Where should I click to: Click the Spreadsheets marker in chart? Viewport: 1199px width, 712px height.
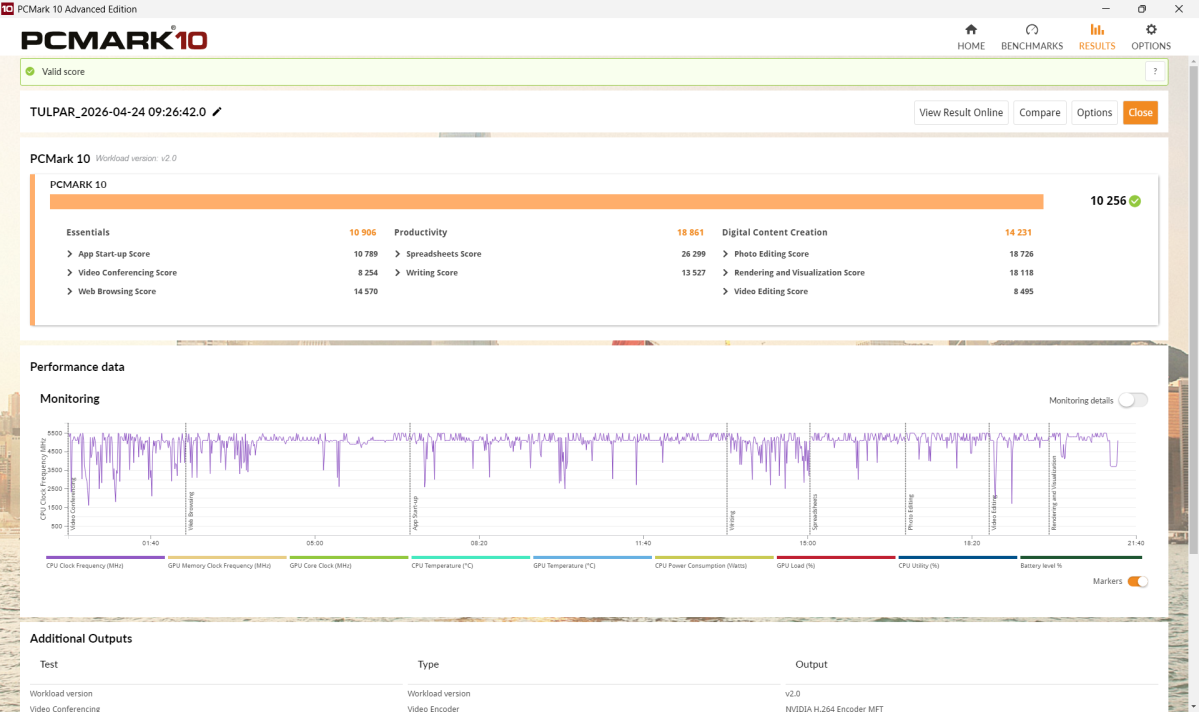pyautogui.click(x=815, y=512)
